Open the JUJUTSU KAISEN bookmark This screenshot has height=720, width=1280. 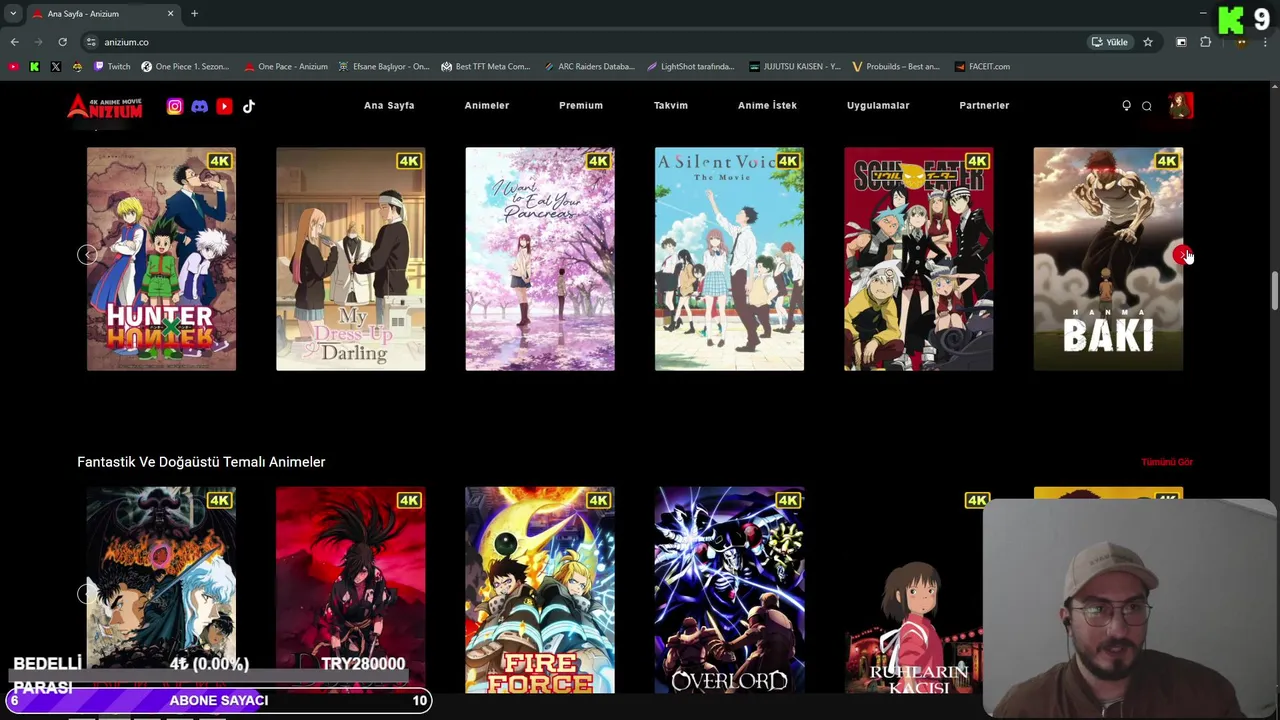tap(795, 67)
